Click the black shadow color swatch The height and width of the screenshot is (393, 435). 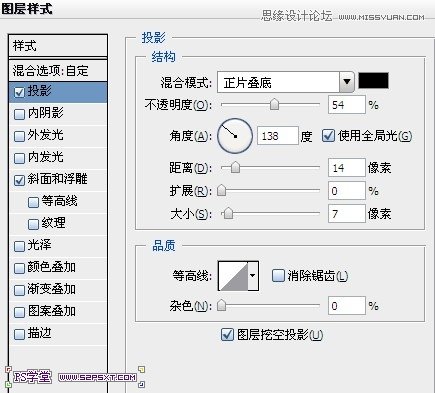(x=373, y=81)
